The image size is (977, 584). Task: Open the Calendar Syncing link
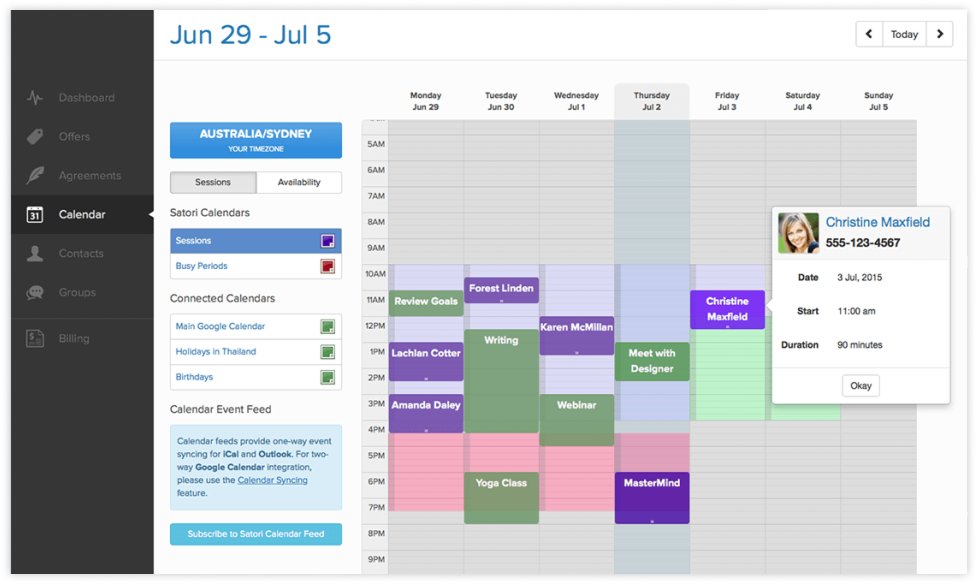(272, 480)
